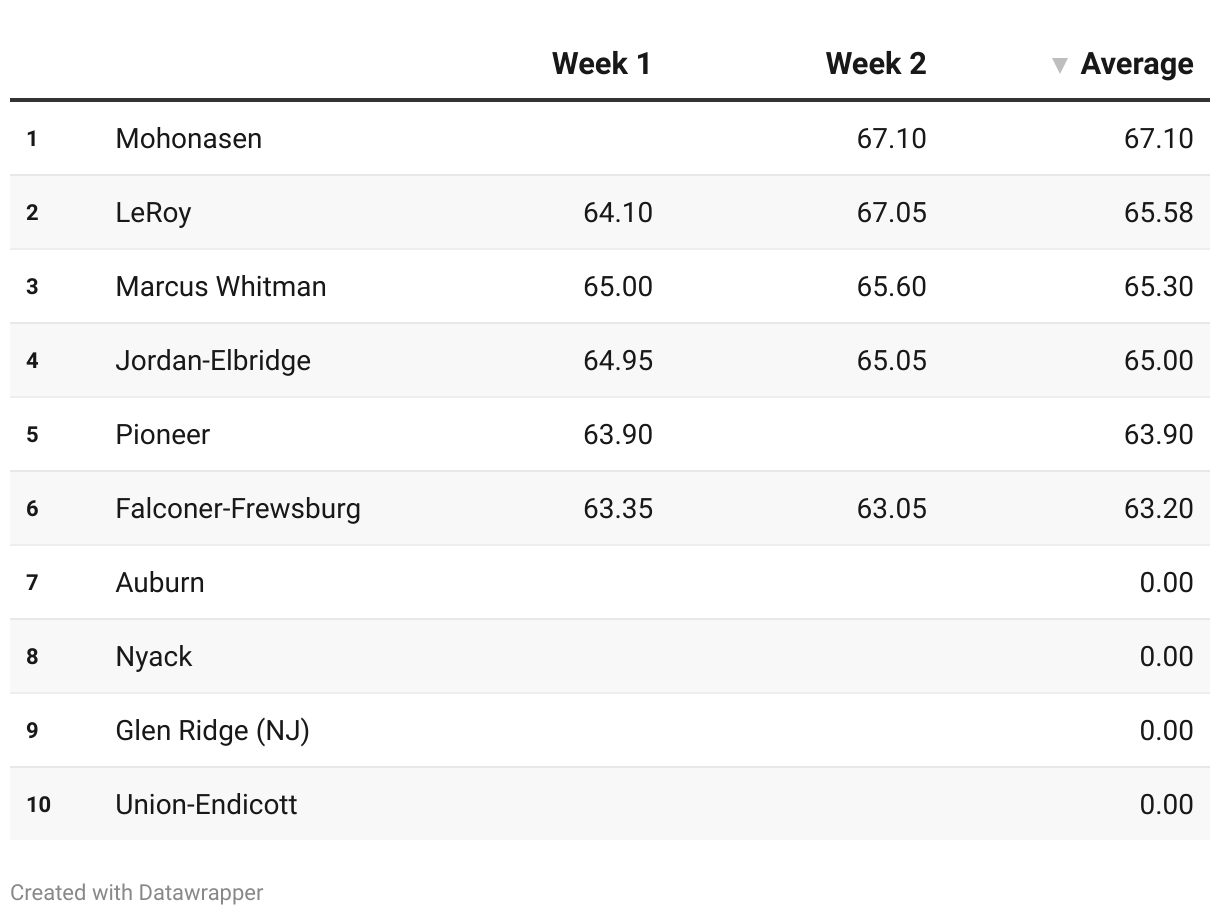Select the Mohonasen team name
Image resolution: width=1220 pixels, height=916 pixels.
pyautogui.click(x=189, y=138)
